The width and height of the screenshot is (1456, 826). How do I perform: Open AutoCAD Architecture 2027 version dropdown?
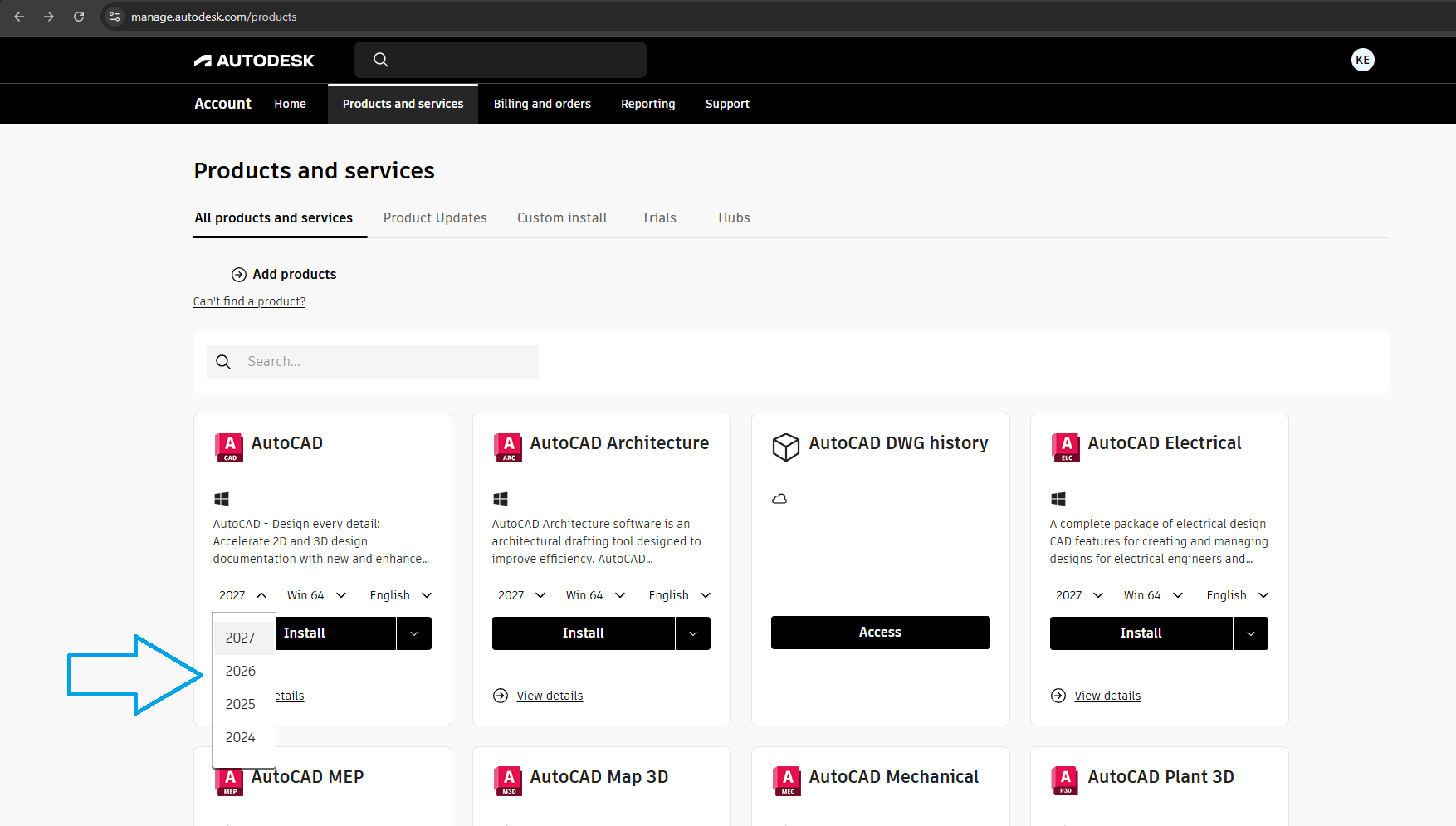pos(522,595)
